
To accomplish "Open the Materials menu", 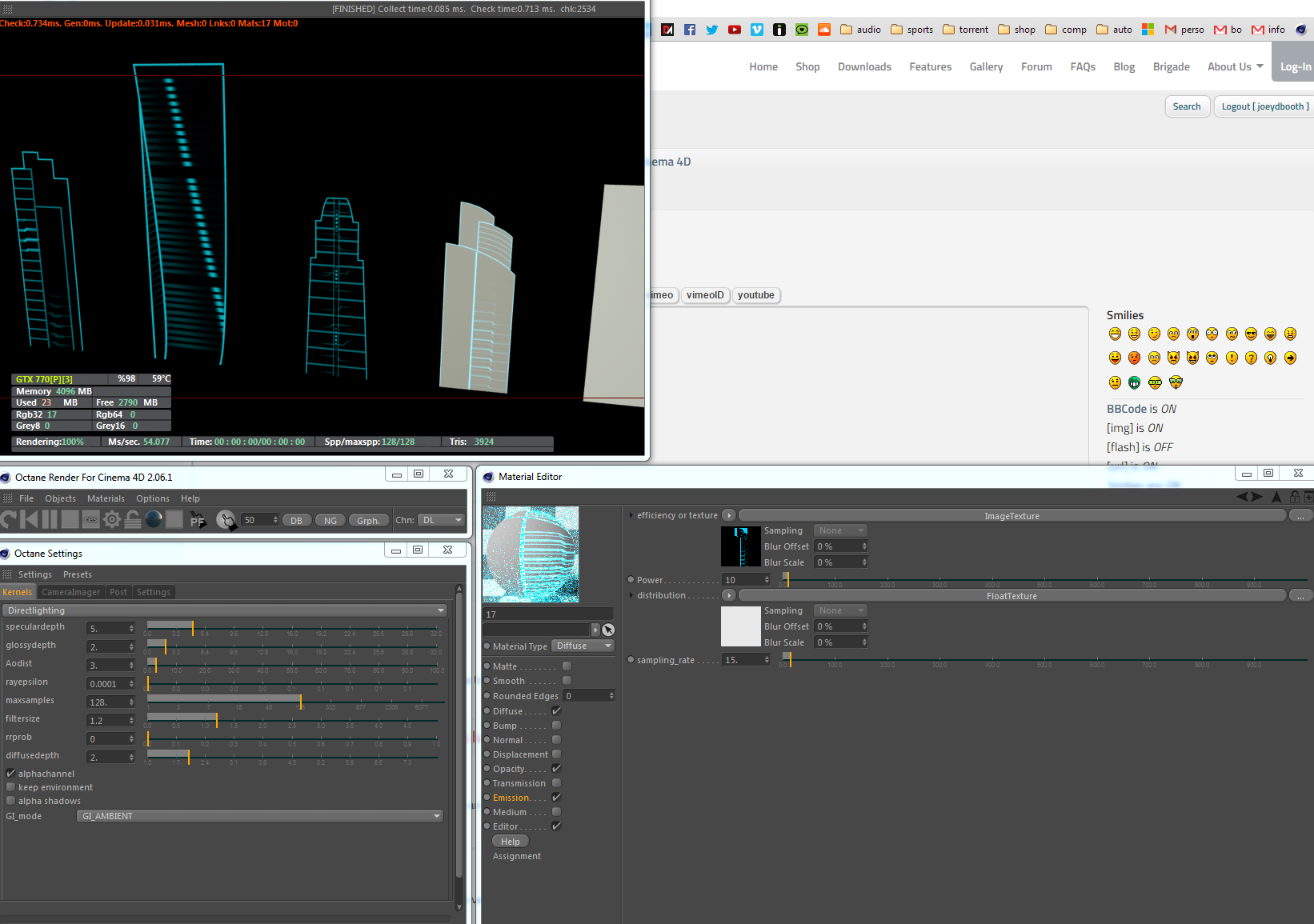I will (x=106, y=498).
